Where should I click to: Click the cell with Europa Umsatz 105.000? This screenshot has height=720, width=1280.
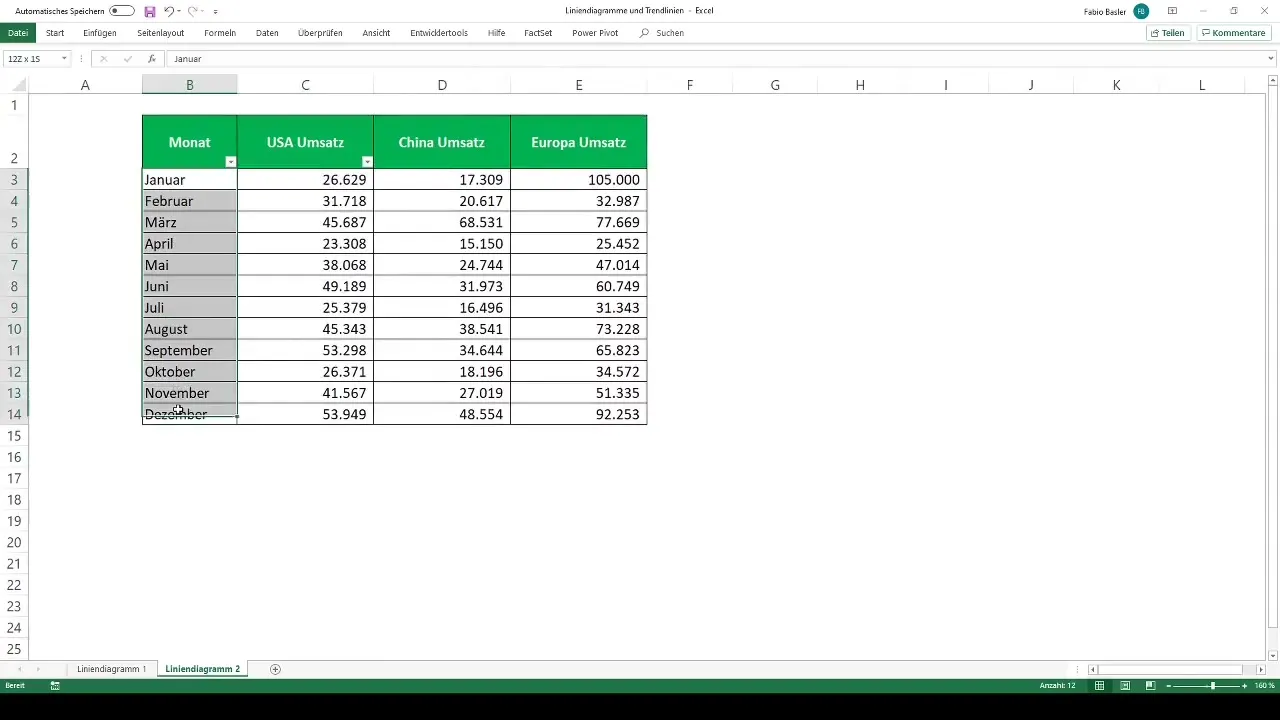tap(579, 180)
